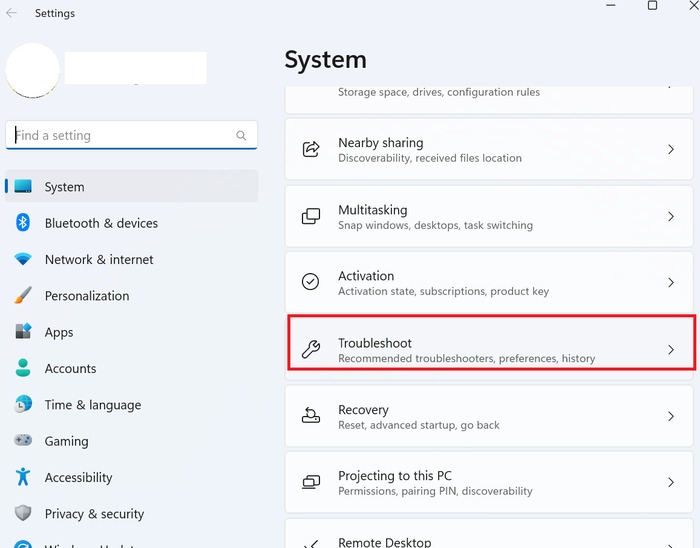Maximize the Settings window
The height and width of the screenshot is (548, 700).
point(652,5)
